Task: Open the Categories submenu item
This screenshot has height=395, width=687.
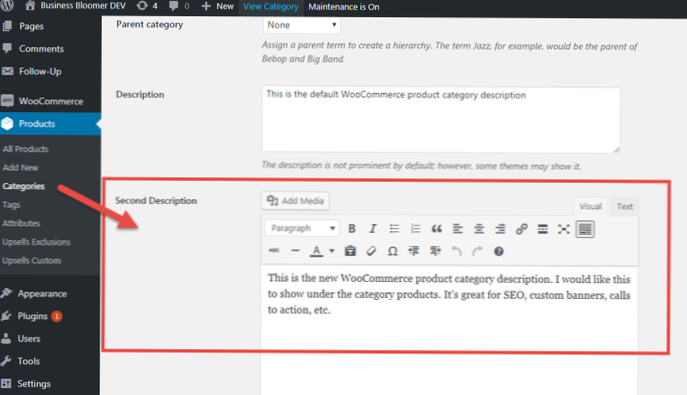Action: point(24,186)
